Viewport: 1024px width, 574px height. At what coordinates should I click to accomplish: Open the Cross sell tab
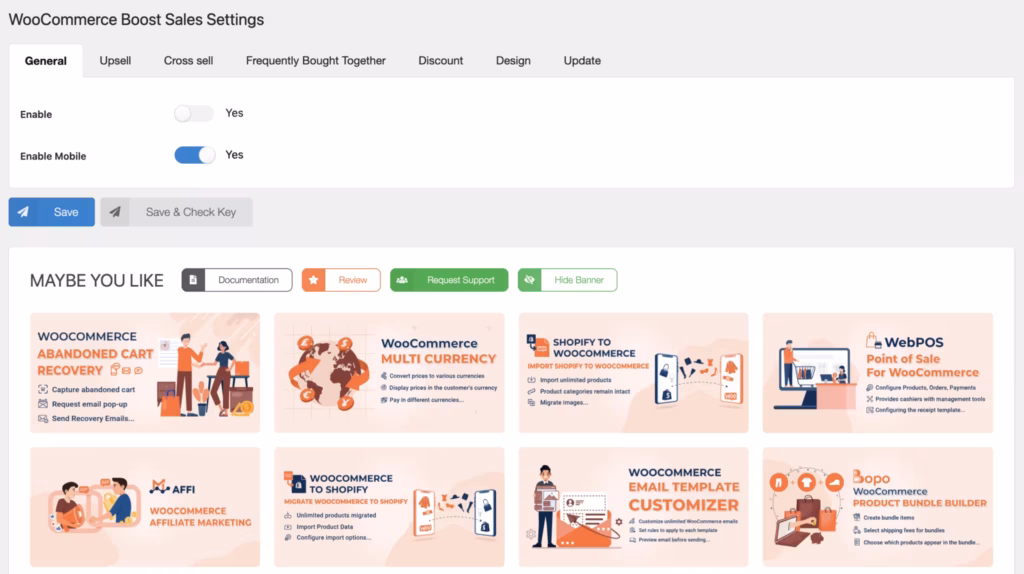point(188,61)
